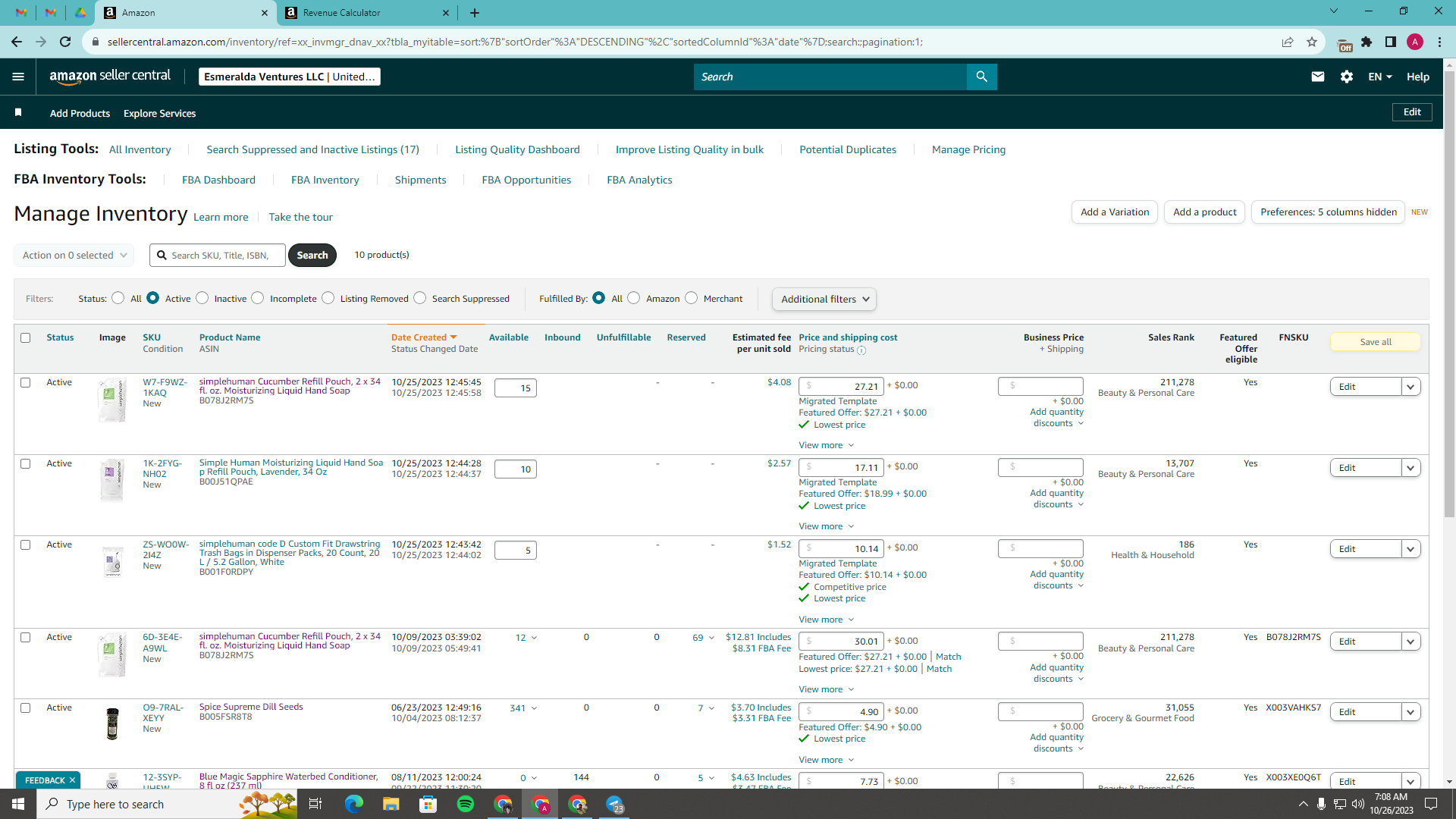Open the Windows Start menu
Viewport: 1456px width, 819px height.
tap(18, 804)
